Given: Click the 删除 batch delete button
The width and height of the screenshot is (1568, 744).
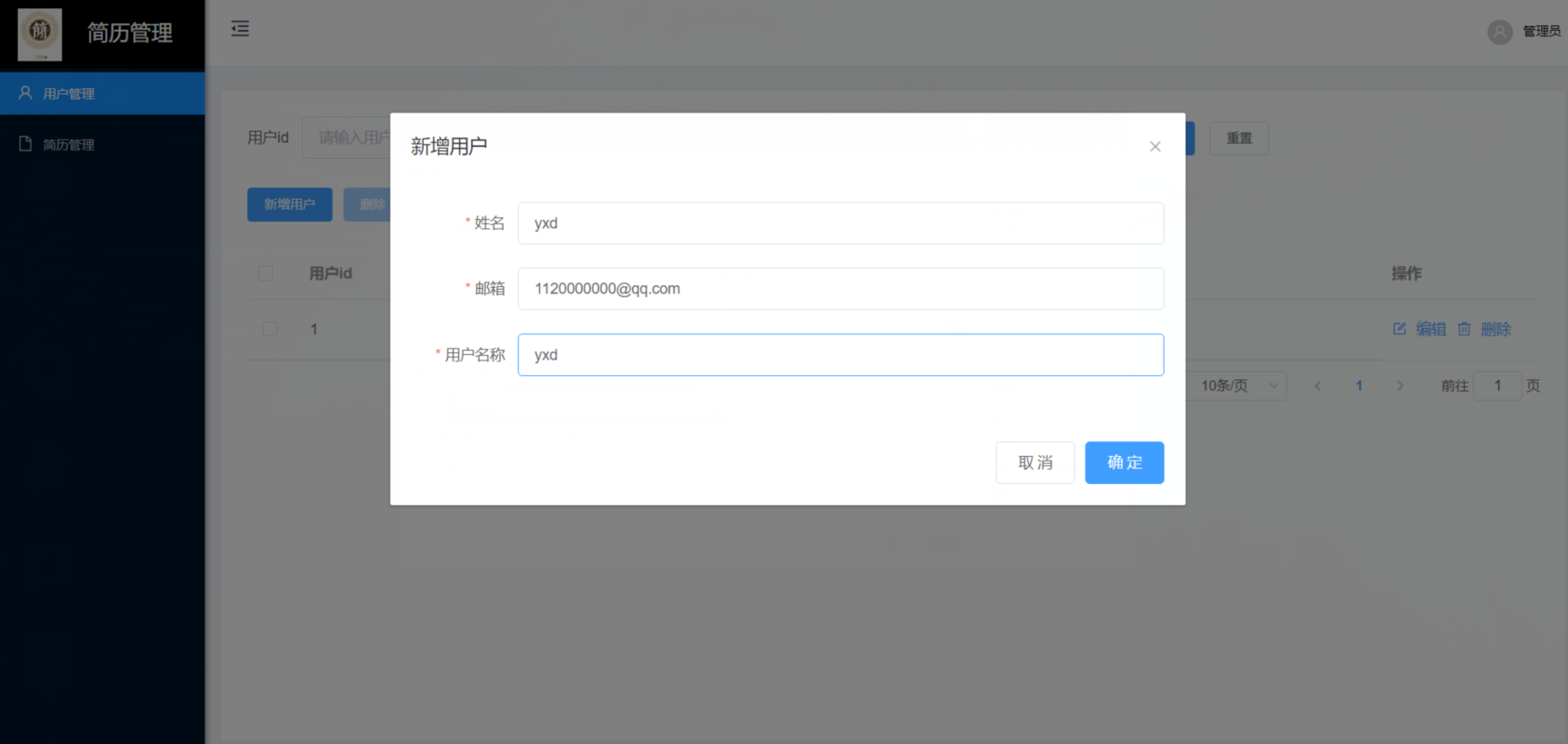Looking at the screenshot, I should point(368,204).
